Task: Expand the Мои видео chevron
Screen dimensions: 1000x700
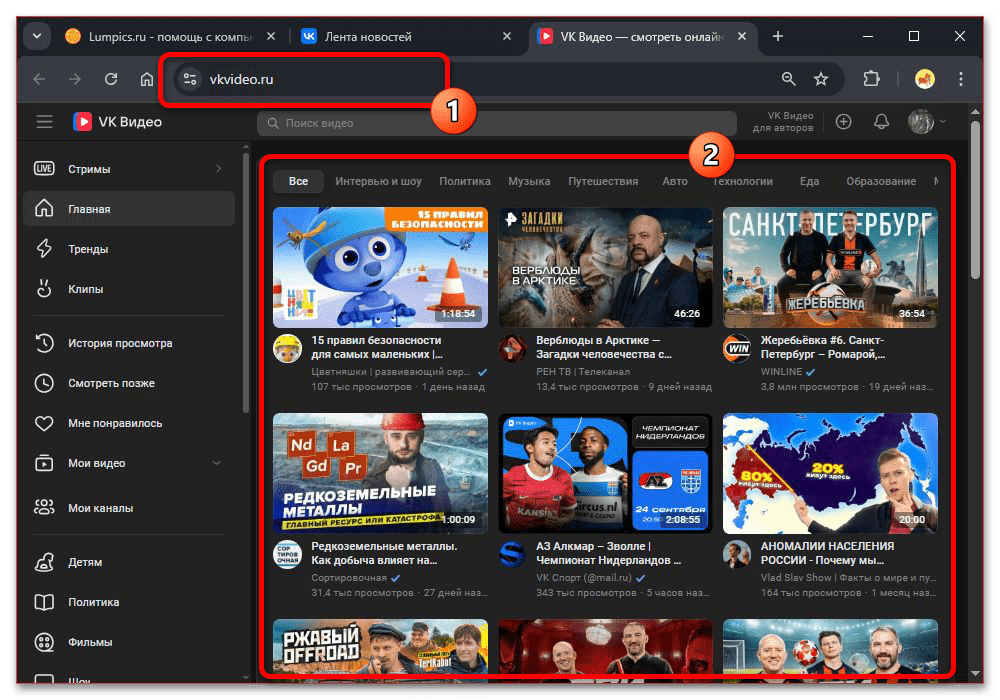Action: 217,463
